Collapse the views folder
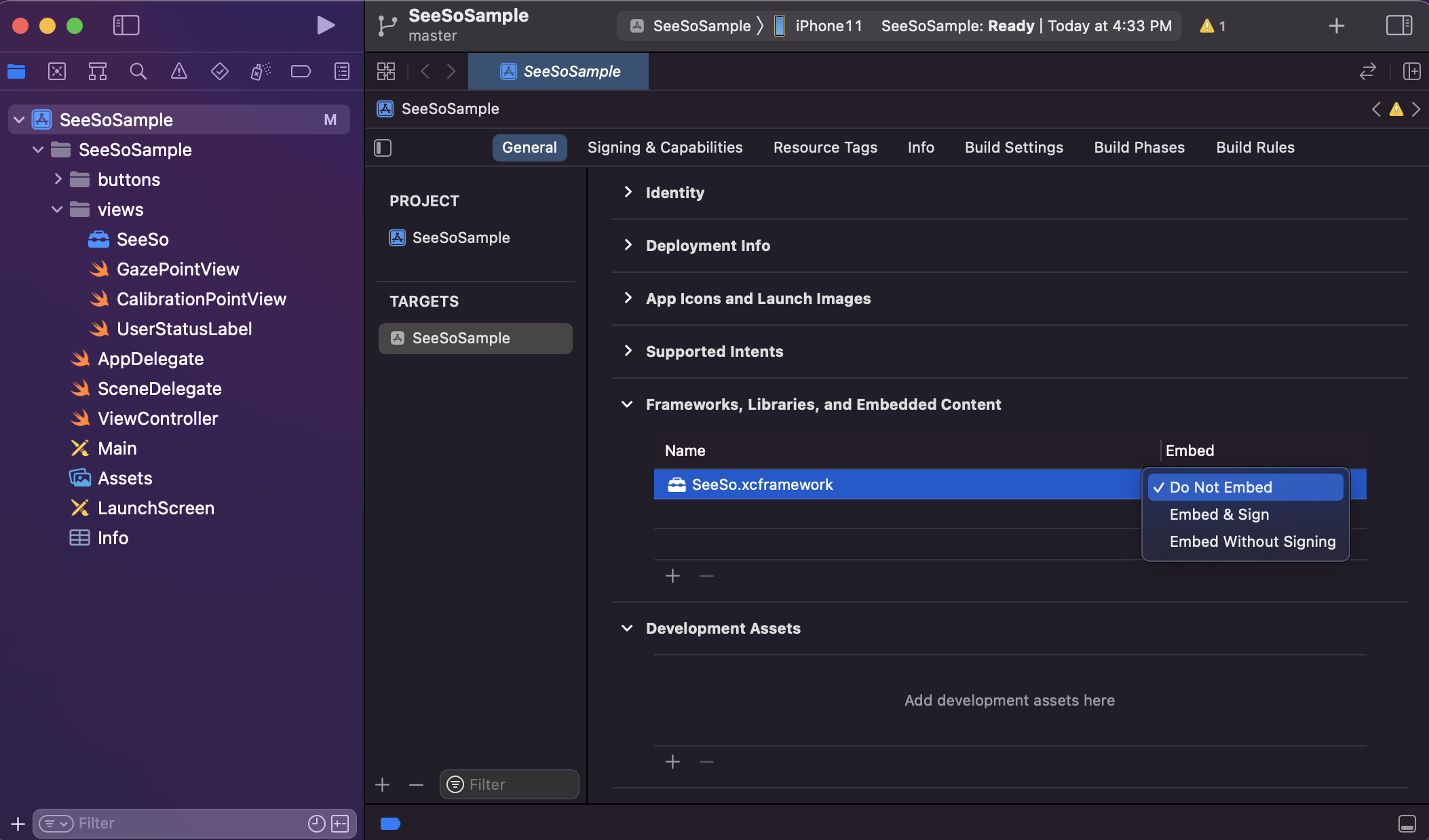Viewport: 1429px width, 840px height. tap(57, 210)
